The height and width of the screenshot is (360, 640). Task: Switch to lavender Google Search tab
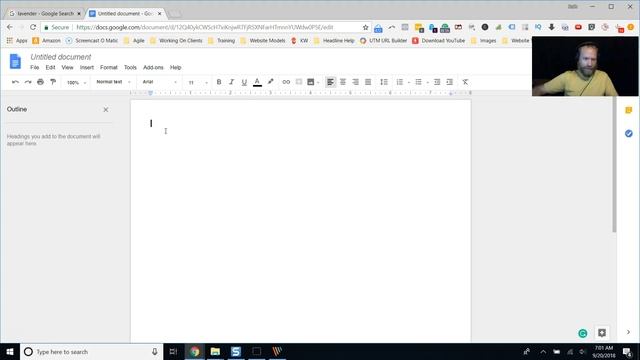pos(45,13)
